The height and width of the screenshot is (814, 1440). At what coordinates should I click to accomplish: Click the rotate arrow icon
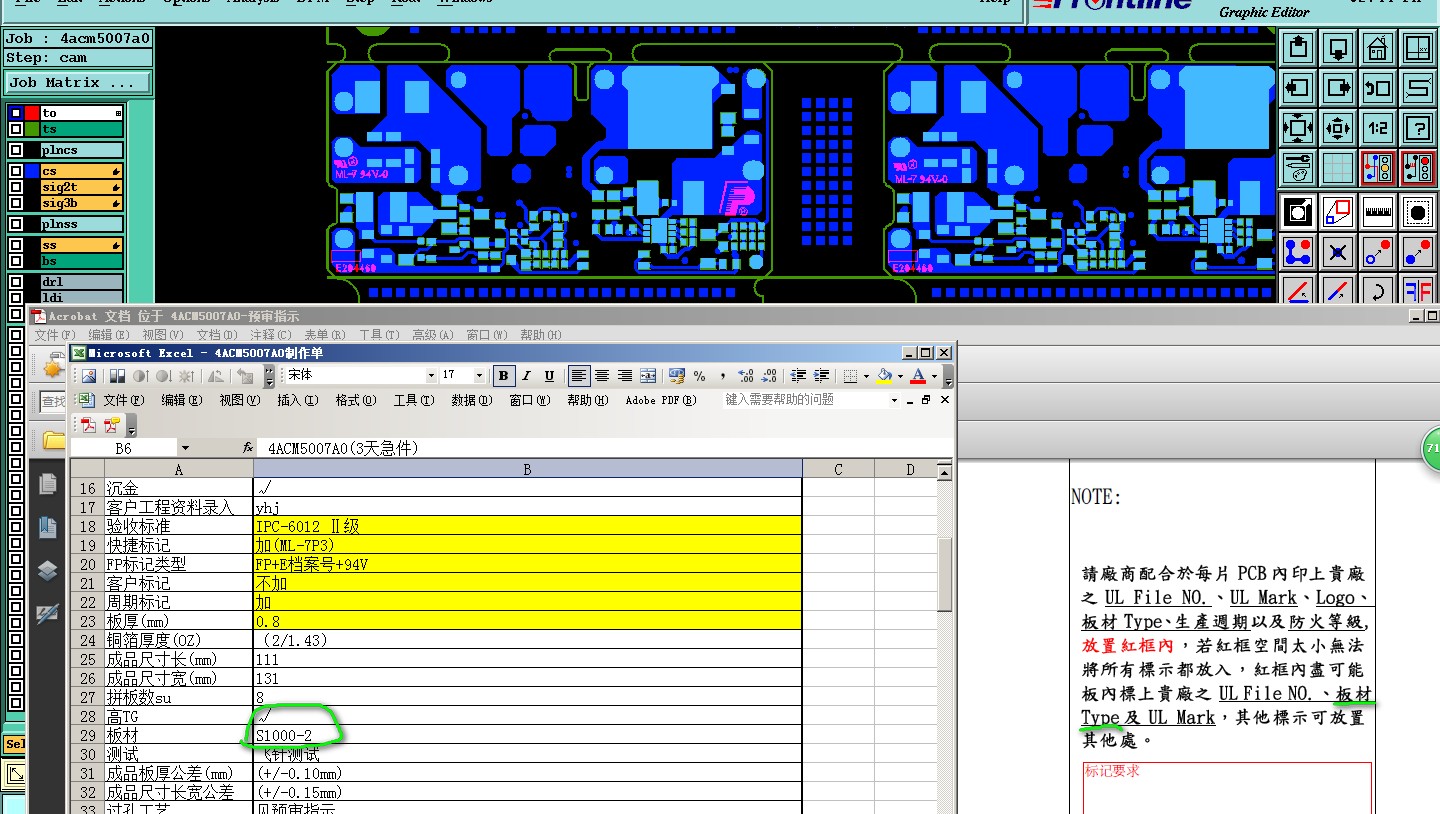(x=1378, y=290)
